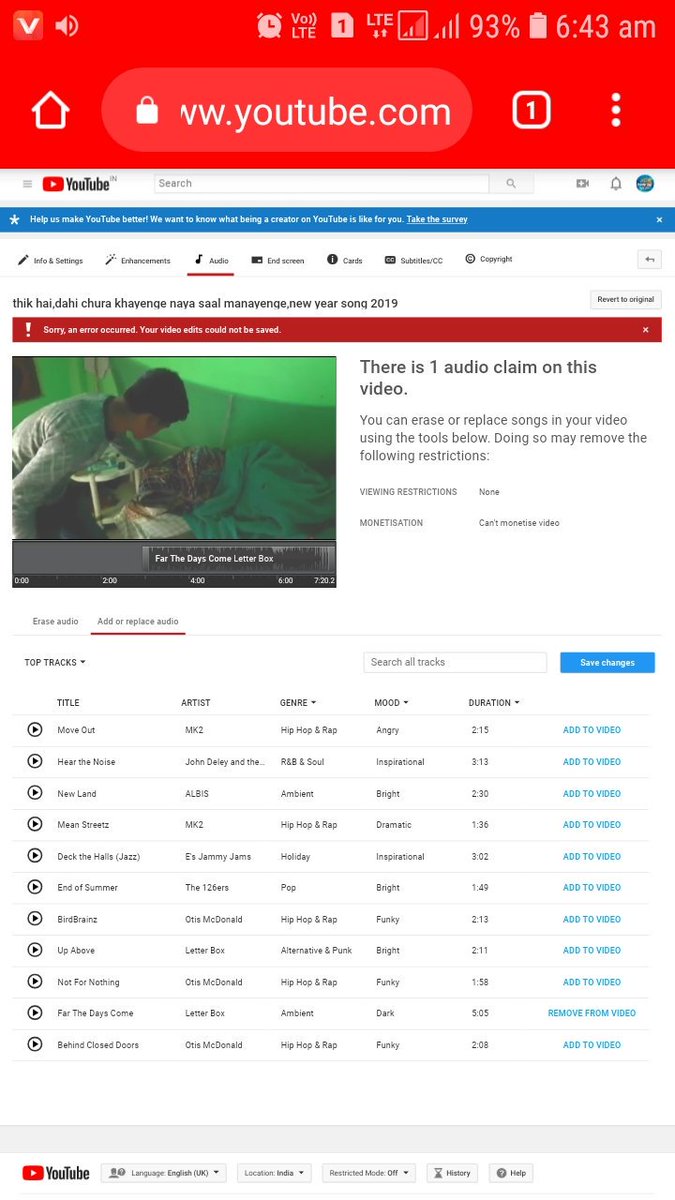Image resolution: width=675 pixels, height=1200 pixels.
Task: Open the YouTube hamburger guide menu
Action: point(27,184)
